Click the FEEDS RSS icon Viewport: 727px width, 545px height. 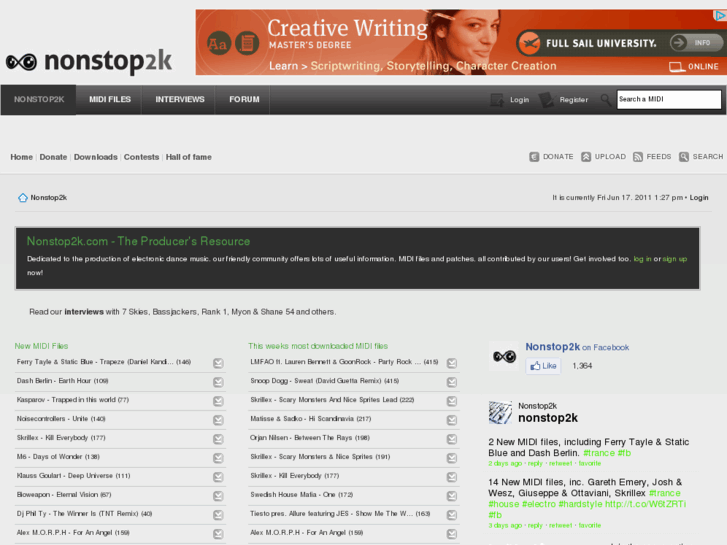[x=638, y=157]
